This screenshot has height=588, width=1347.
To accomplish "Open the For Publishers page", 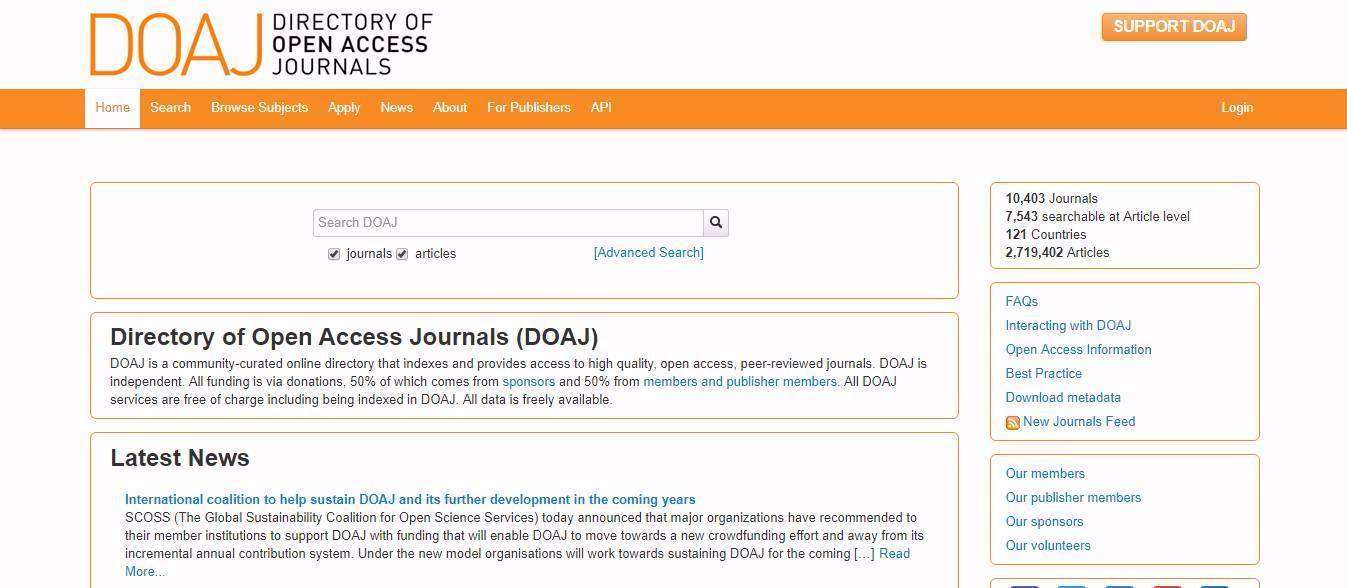I will click(529, 108).
